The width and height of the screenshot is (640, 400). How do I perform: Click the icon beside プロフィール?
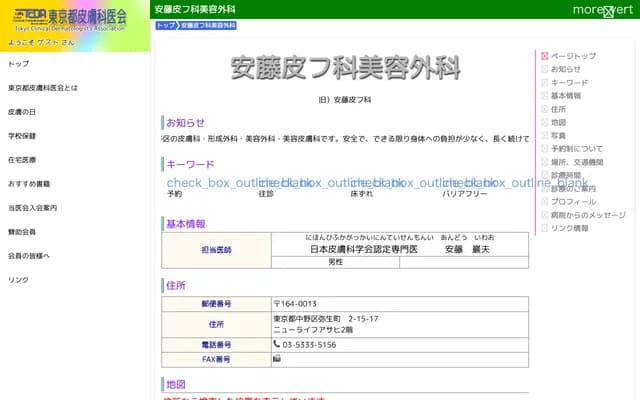coord(545,201)
